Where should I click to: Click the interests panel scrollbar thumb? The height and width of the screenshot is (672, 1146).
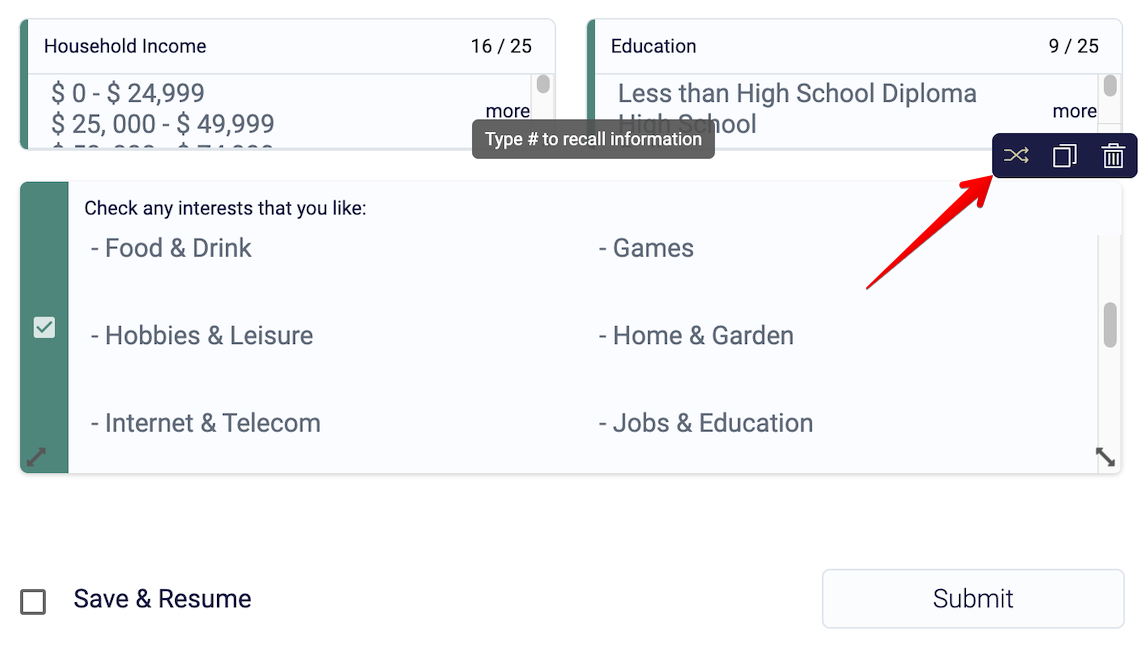click(x=1109, y=324)
